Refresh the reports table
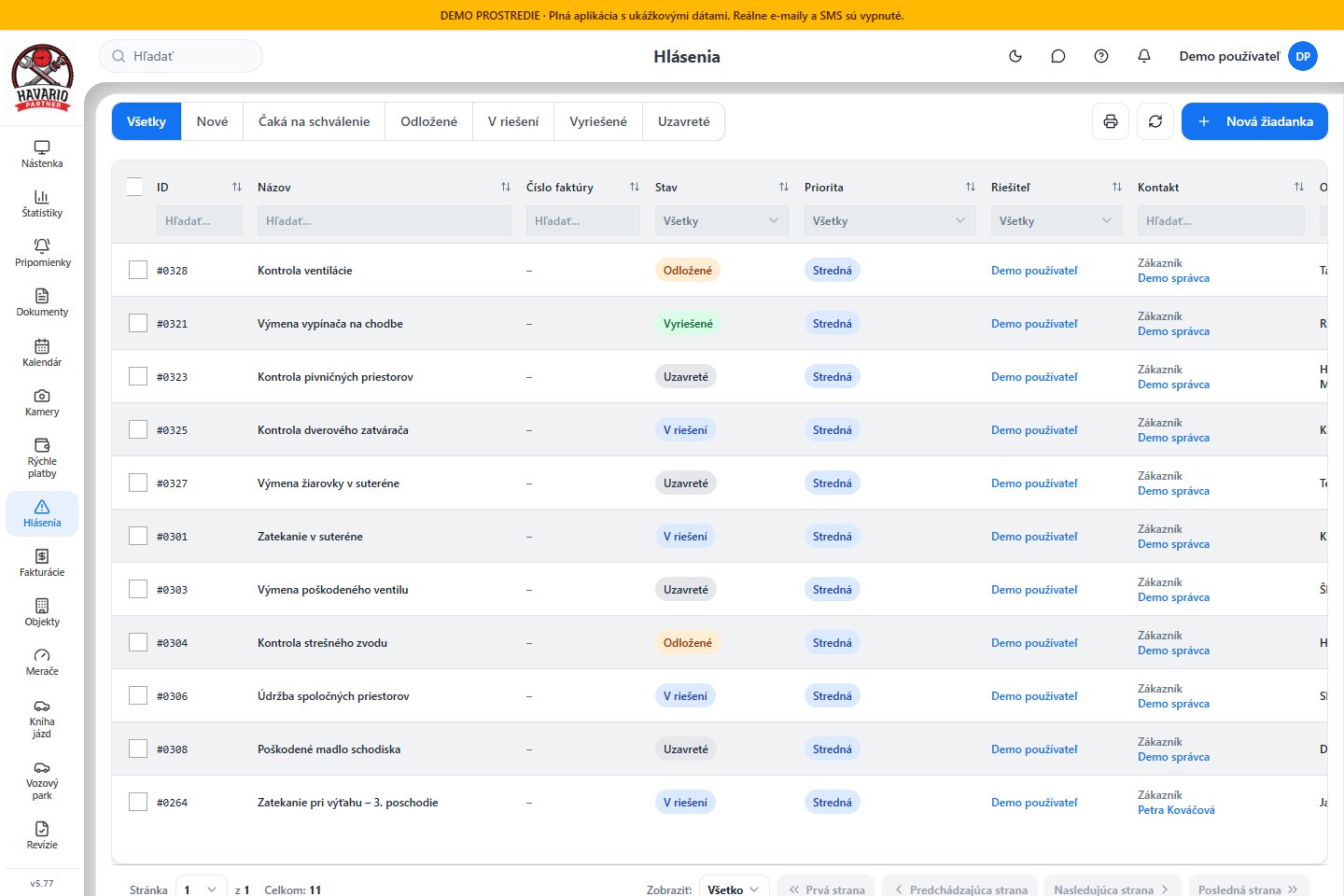The width and height of the screenshot is (1344, 896). click(1155, 121)
